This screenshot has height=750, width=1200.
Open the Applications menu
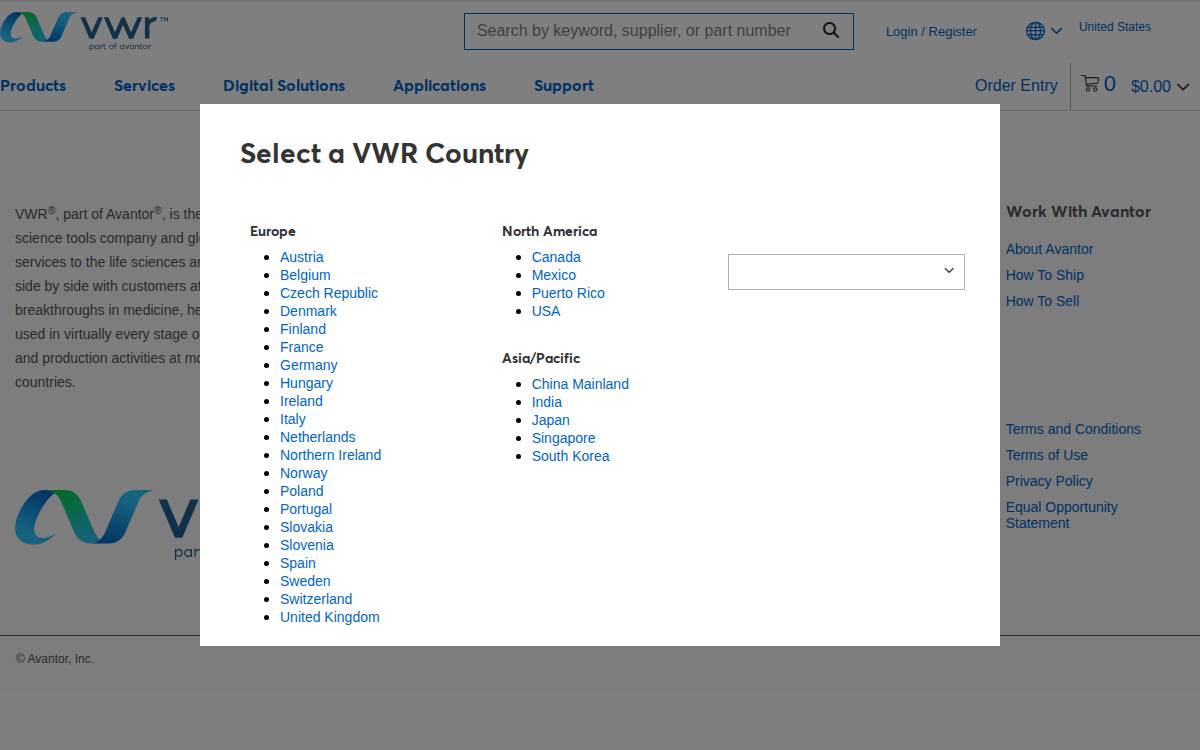coord(439,86)
